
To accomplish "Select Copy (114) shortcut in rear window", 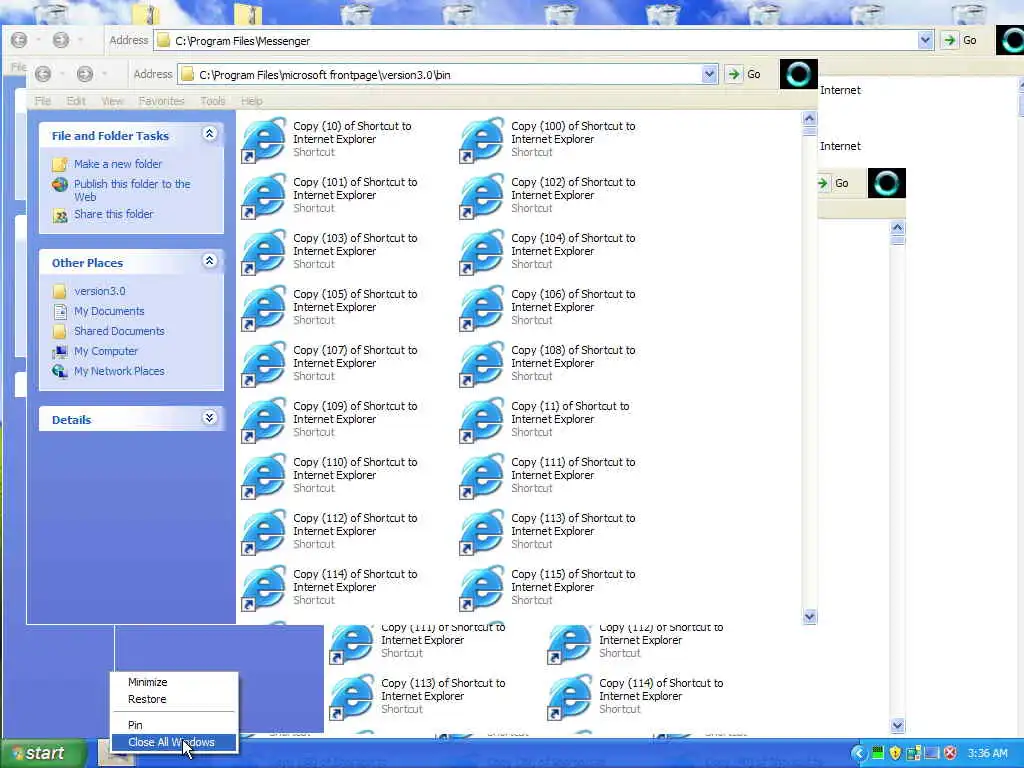I will (x=635, y=696).
